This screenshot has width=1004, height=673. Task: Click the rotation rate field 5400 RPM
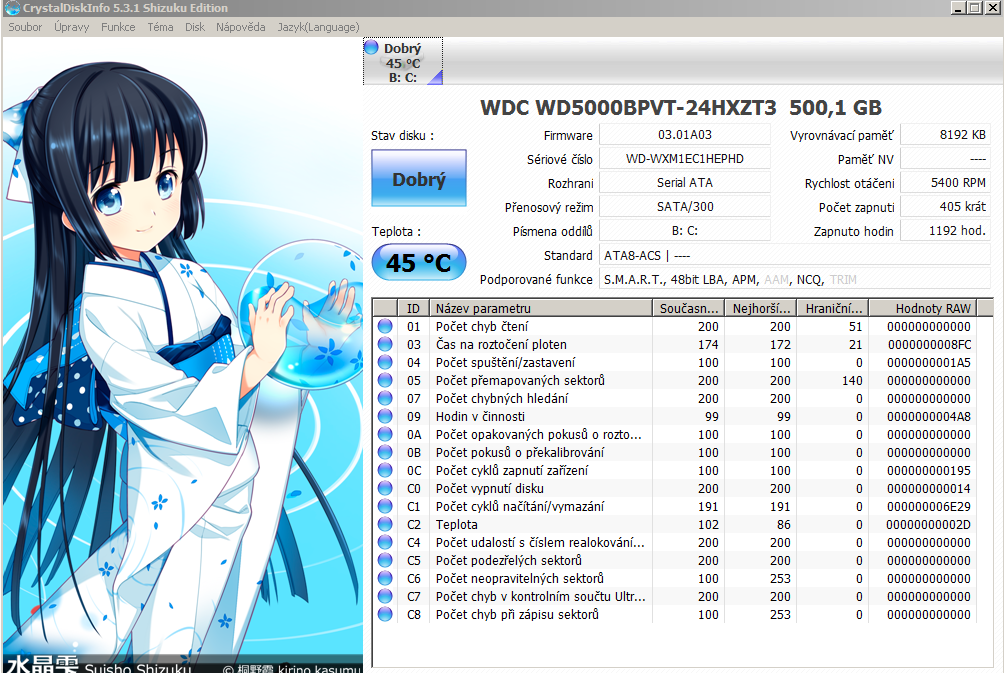(946, 183)
